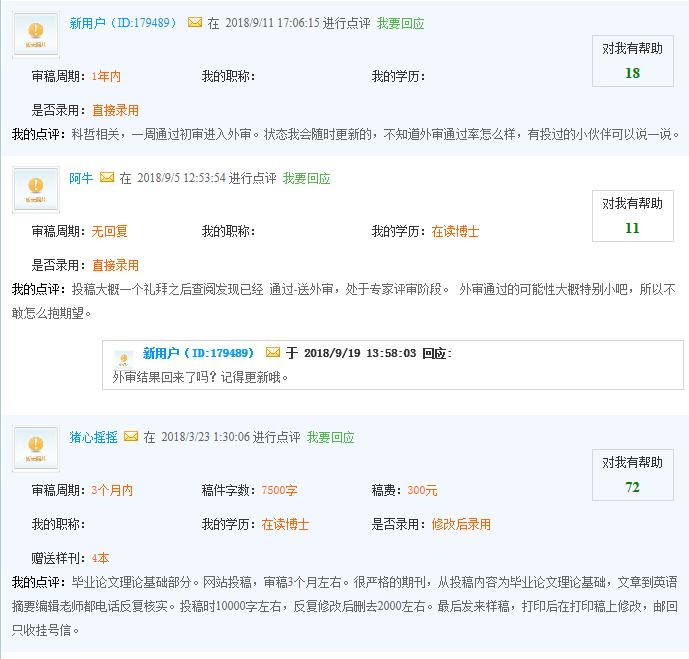Viewport: 689px width, 659px height.
Task: Click timestamp 2018/3/23 1:30:06
Action: 206,437
